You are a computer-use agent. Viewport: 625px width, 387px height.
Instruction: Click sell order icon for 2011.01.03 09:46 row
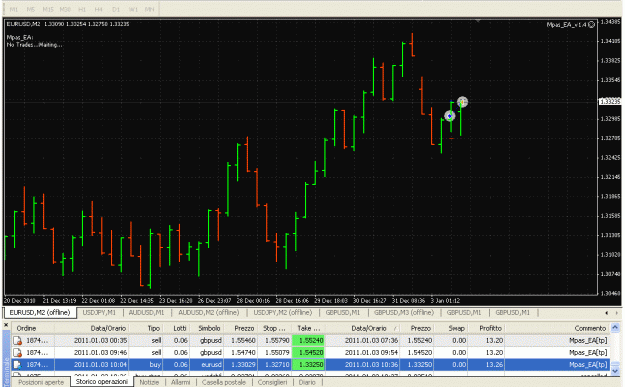[x=18, y=353]
